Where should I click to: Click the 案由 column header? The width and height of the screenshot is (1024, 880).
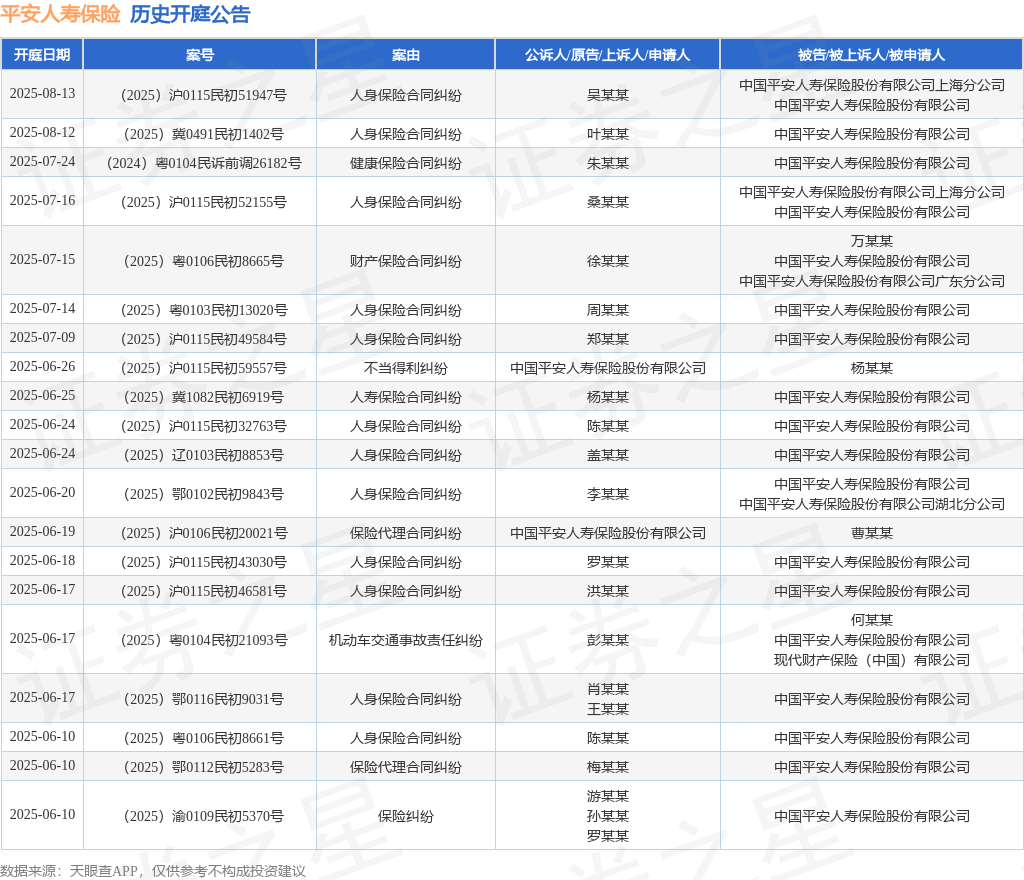(406, 55)
